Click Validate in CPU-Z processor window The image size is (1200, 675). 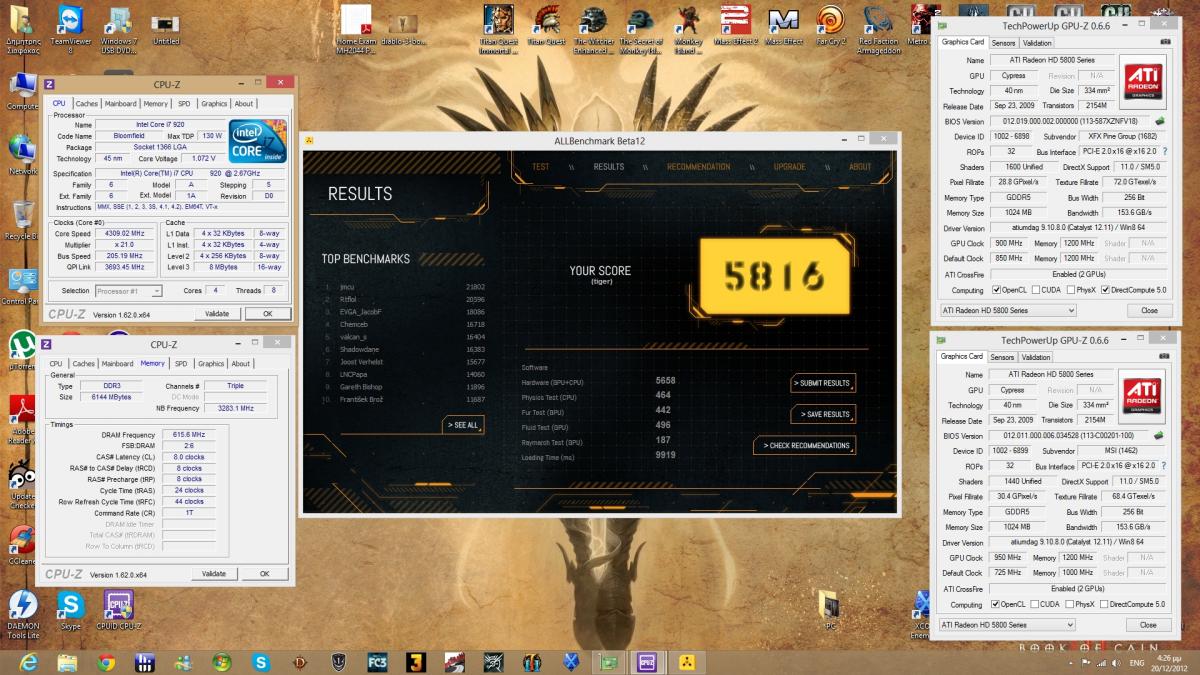217,313
